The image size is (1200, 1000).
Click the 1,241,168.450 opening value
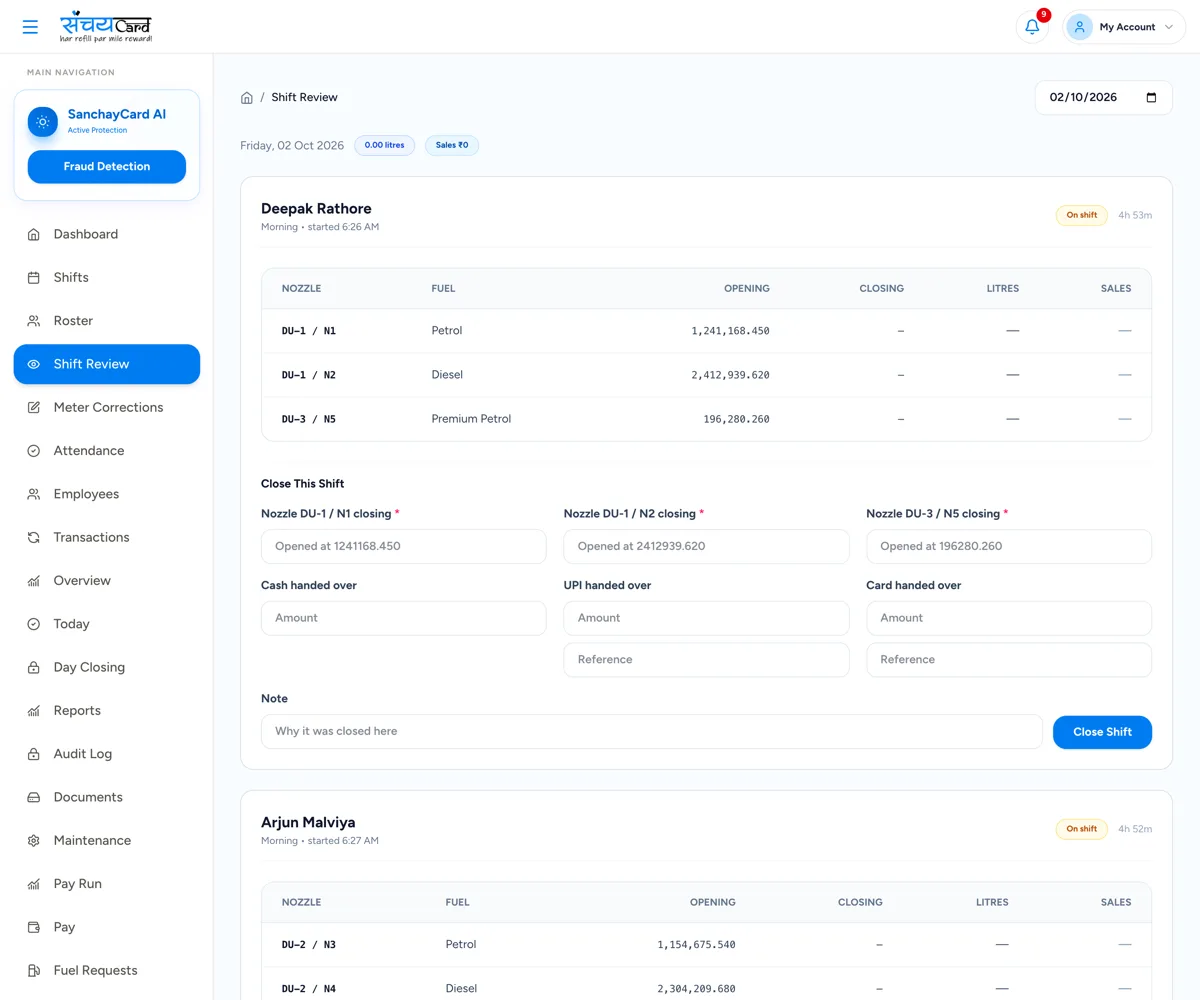(x=730, y=331)
